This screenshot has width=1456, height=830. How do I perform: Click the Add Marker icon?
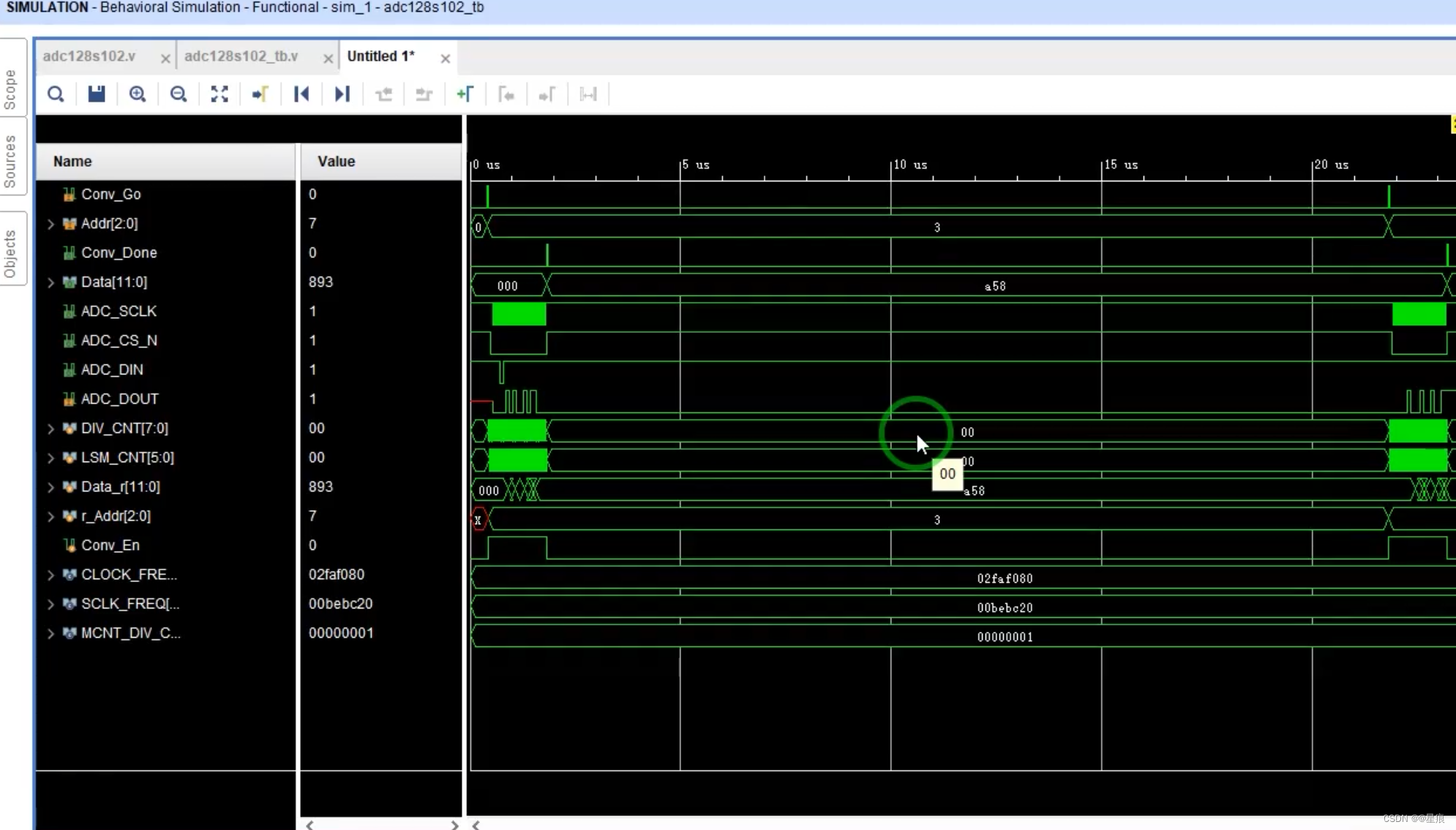pyautogui.click(x=465, y=94)
